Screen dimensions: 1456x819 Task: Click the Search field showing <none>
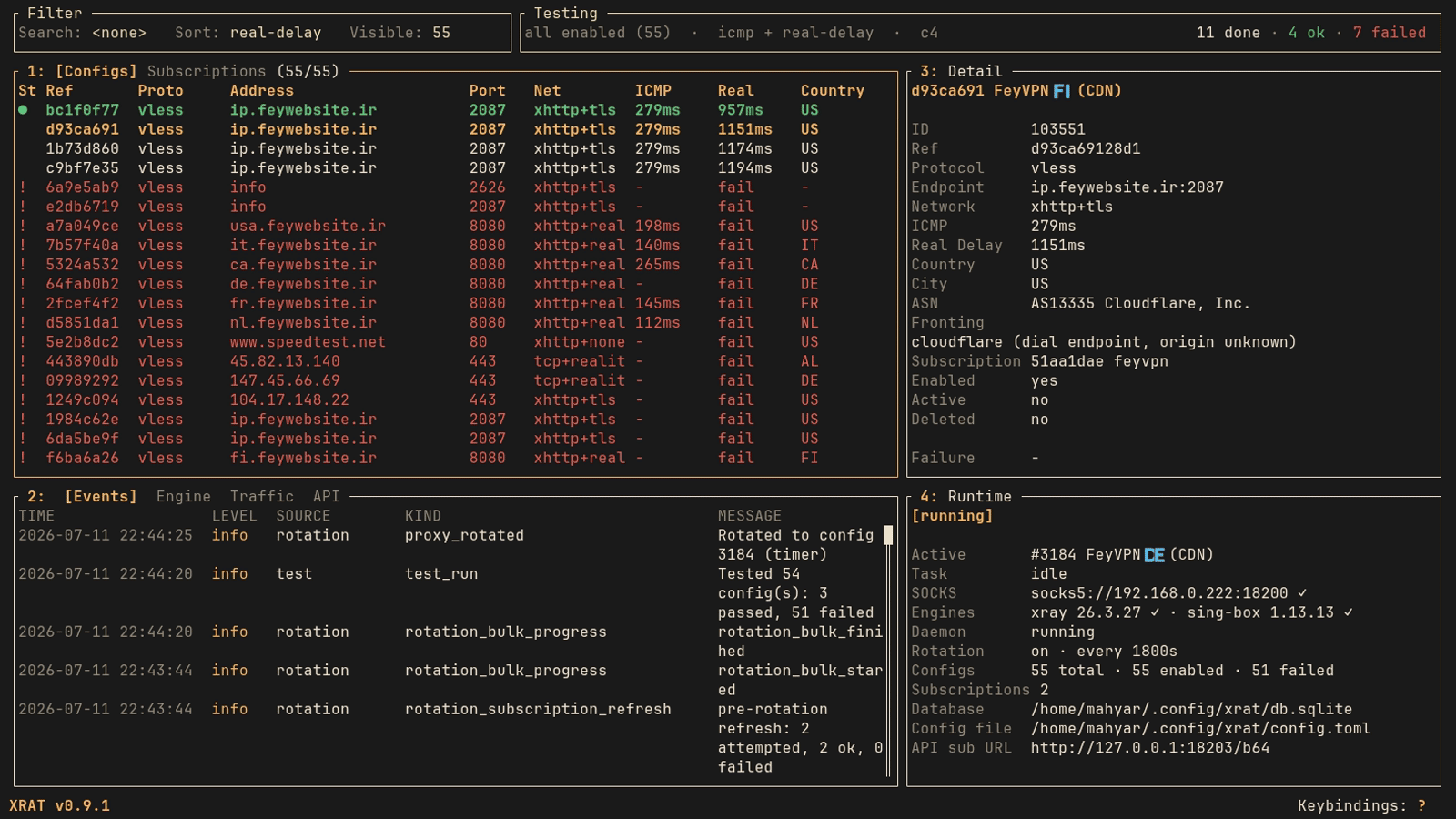click(119, 33)
